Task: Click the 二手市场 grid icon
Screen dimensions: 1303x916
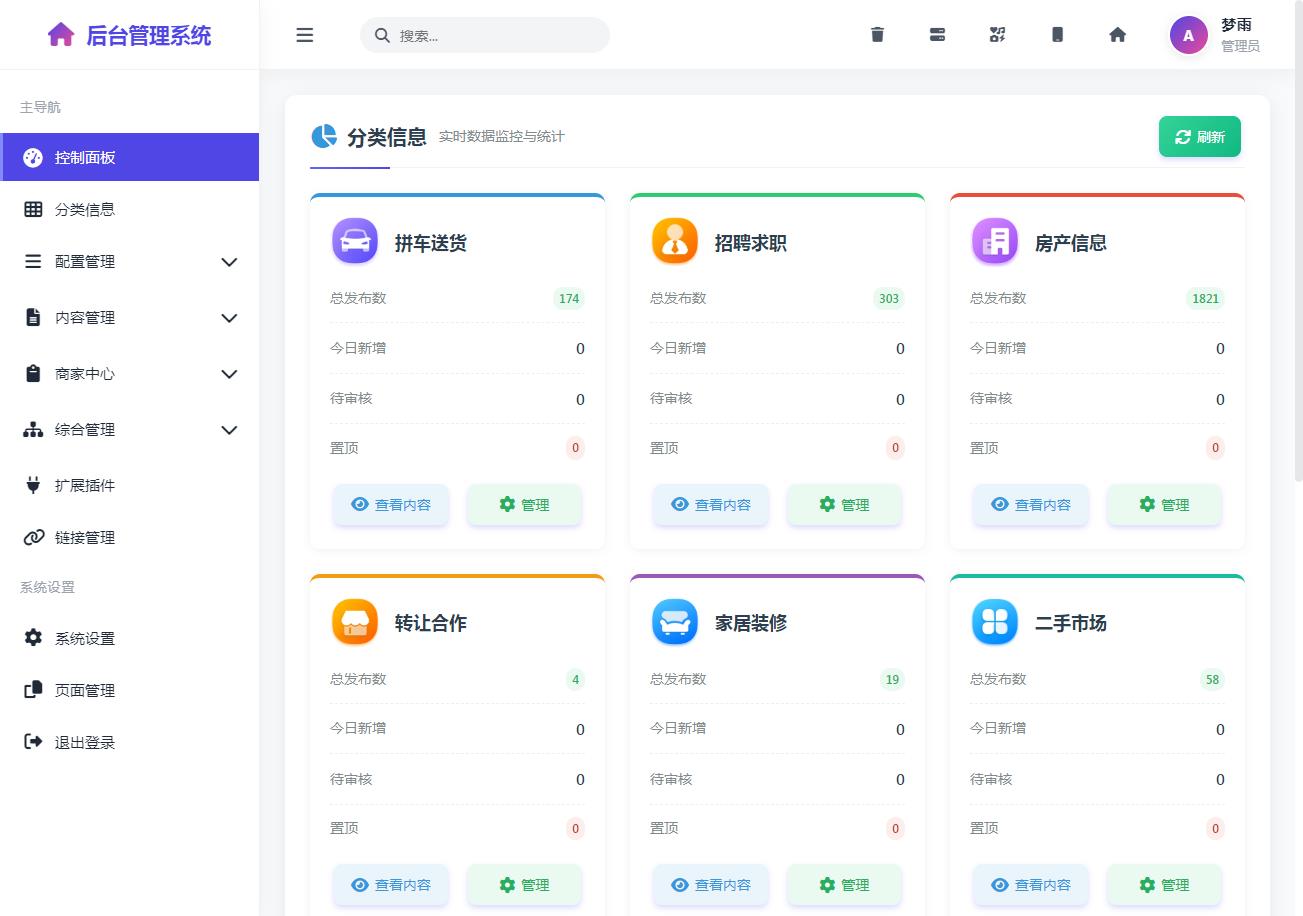Action: tap(994, 622)
